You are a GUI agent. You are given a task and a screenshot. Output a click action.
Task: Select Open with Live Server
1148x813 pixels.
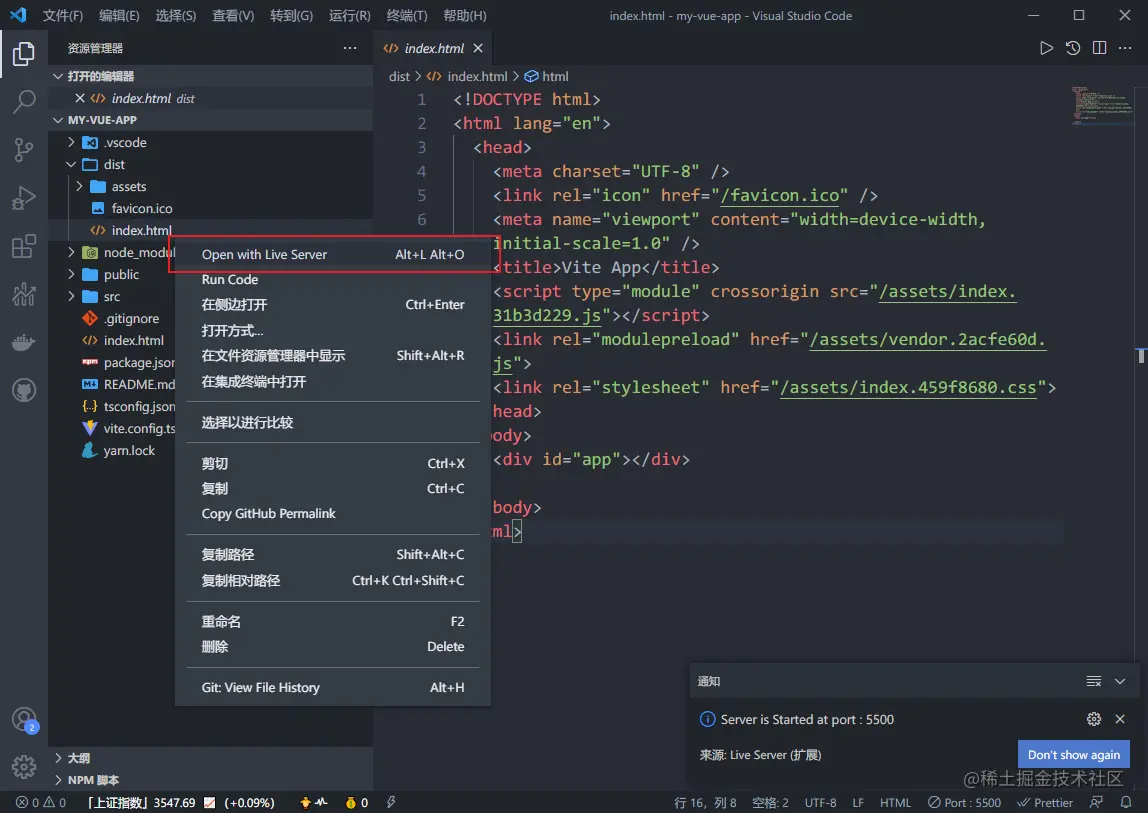(x=333, y=254)
